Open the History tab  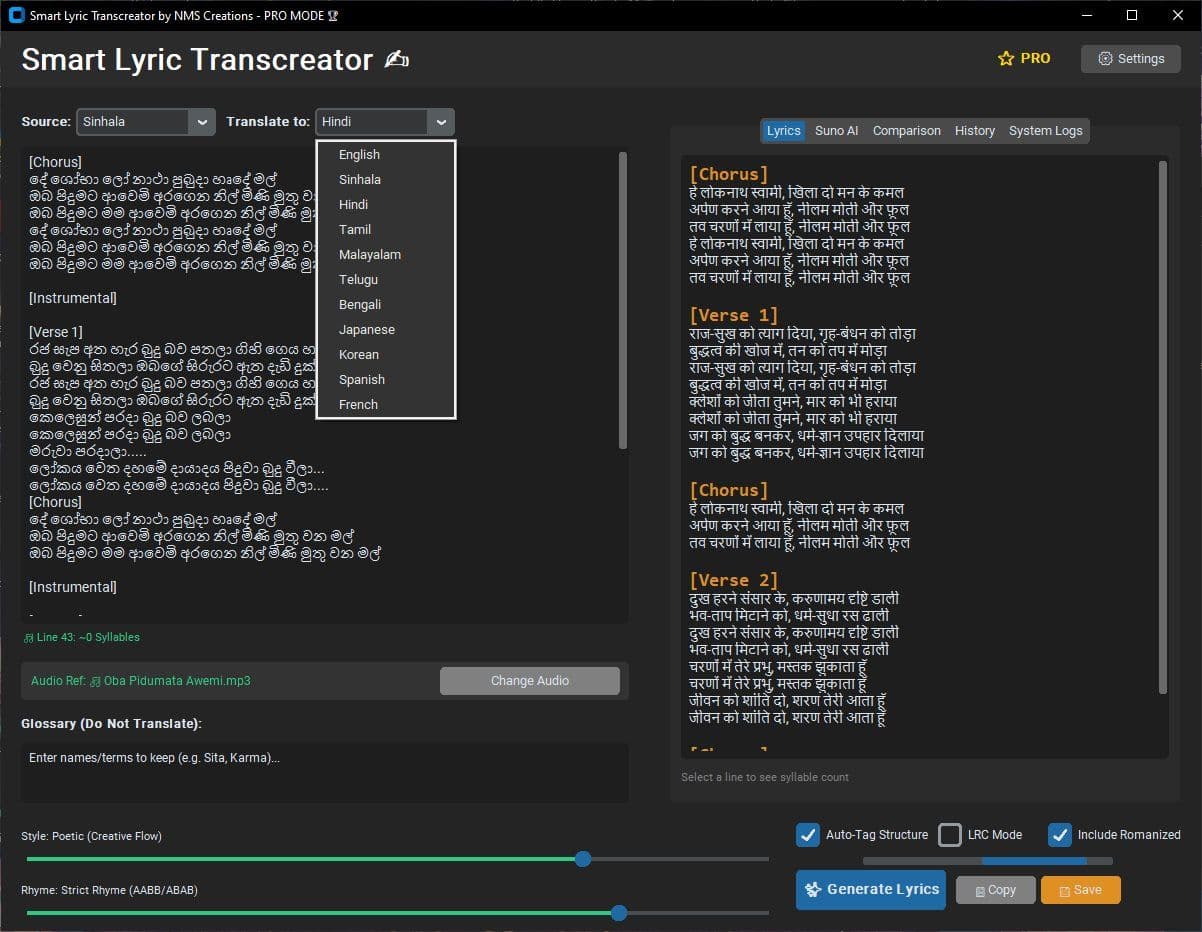pyautogui.click(x=974, y=131)
